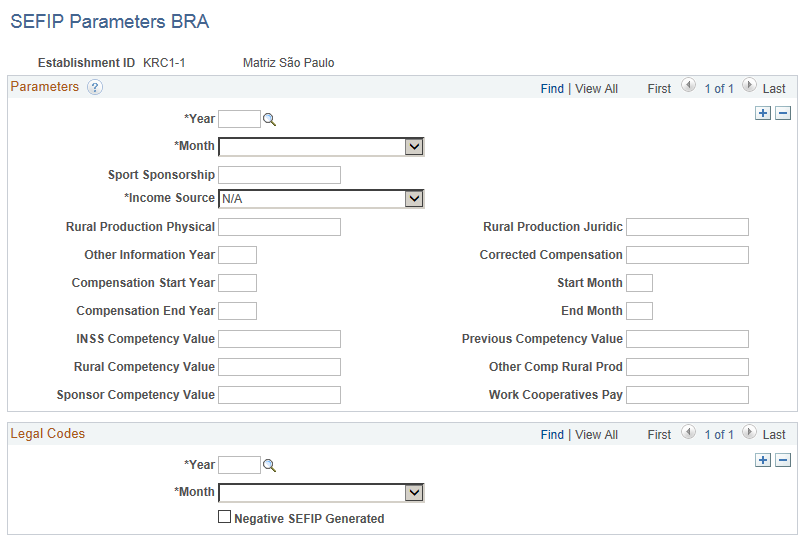Focus the Work Cooperatives Pay field
Image resolution: width=810 pixels, height=538 pixels.
[688, 394]
